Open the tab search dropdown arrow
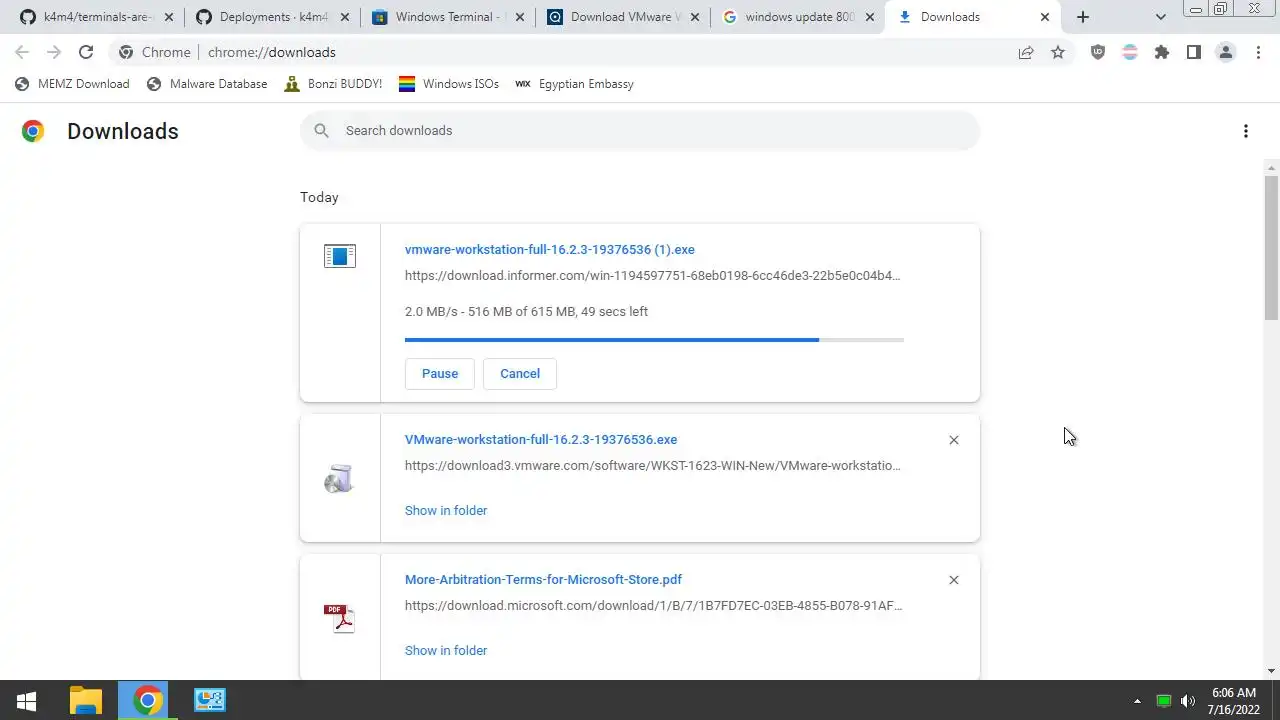This screenshot has width=1280, height=720. click(1161, 17)
